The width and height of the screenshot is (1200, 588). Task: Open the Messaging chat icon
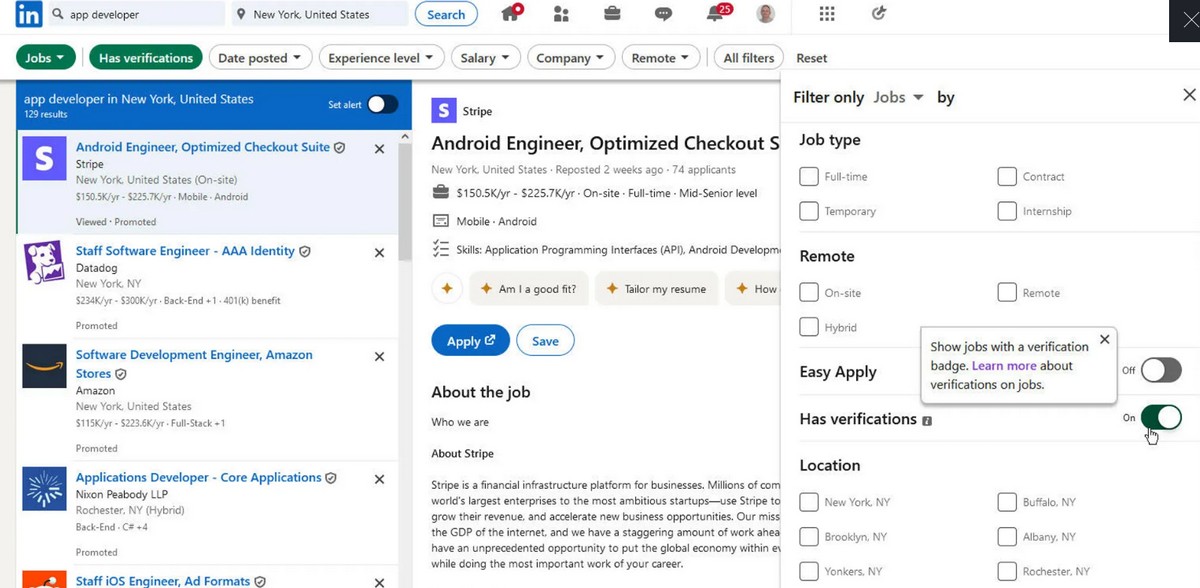pos(663,14)
